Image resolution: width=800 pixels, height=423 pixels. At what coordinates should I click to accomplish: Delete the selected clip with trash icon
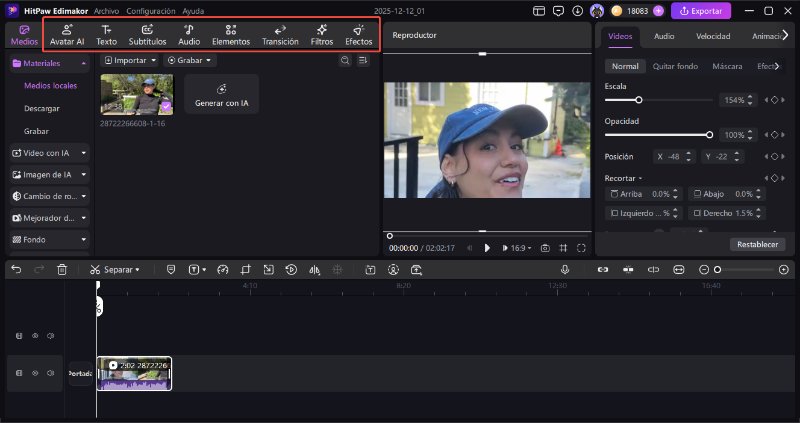62,269
